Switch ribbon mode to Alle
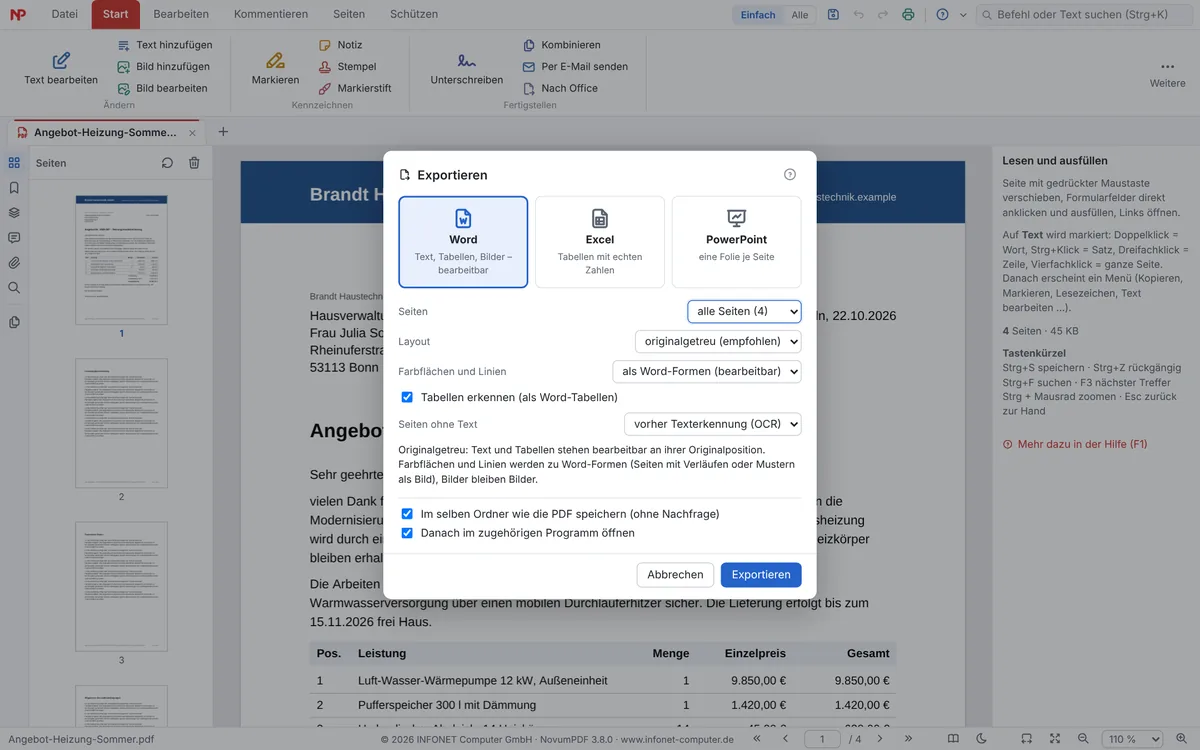The height and width of the screenshot is (750, 1200). pyautogui.click(x=800, y=15)
